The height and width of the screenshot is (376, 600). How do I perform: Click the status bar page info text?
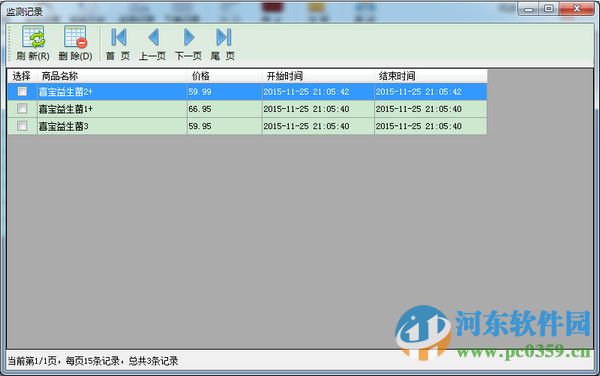[93, 361]
